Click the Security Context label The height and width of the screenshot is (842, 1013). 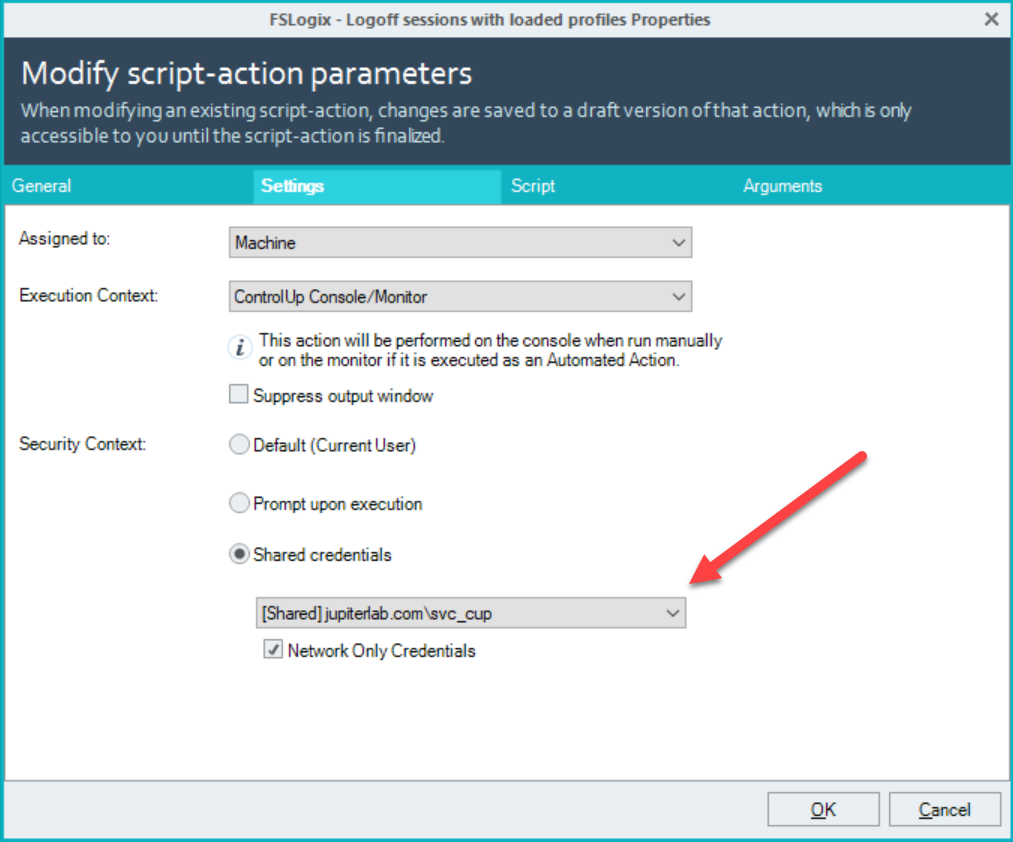[x=83, y=444]
